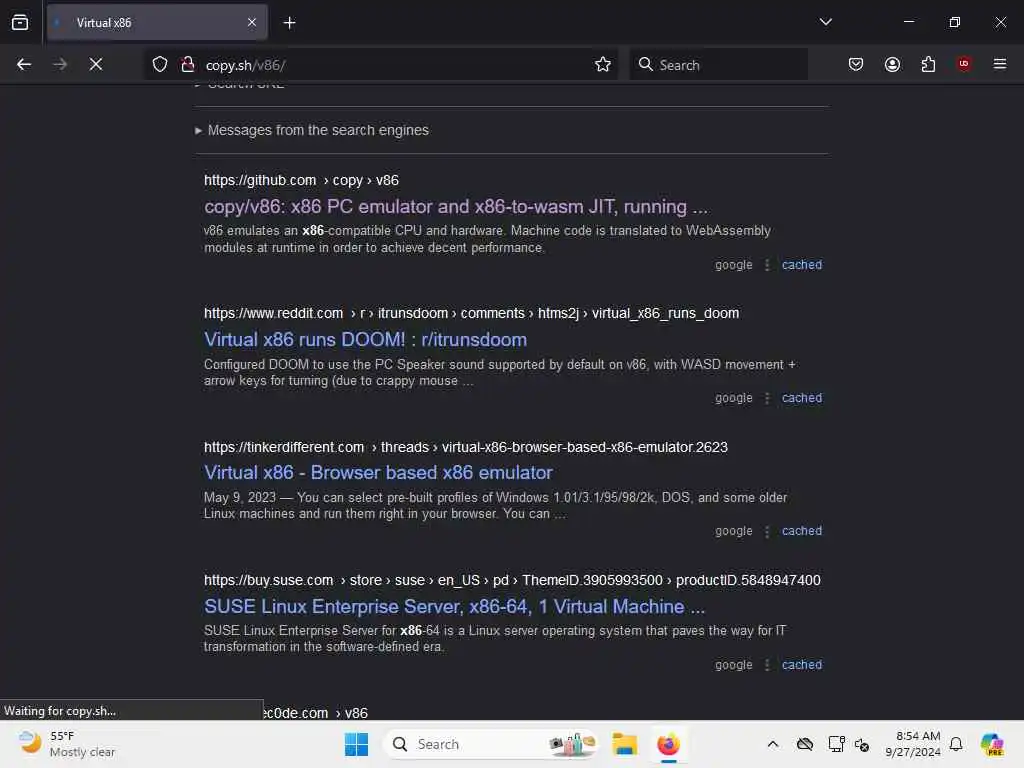Open the list all tabs chevron
The image size is (1024, 768).
click(x=825, y=22)
